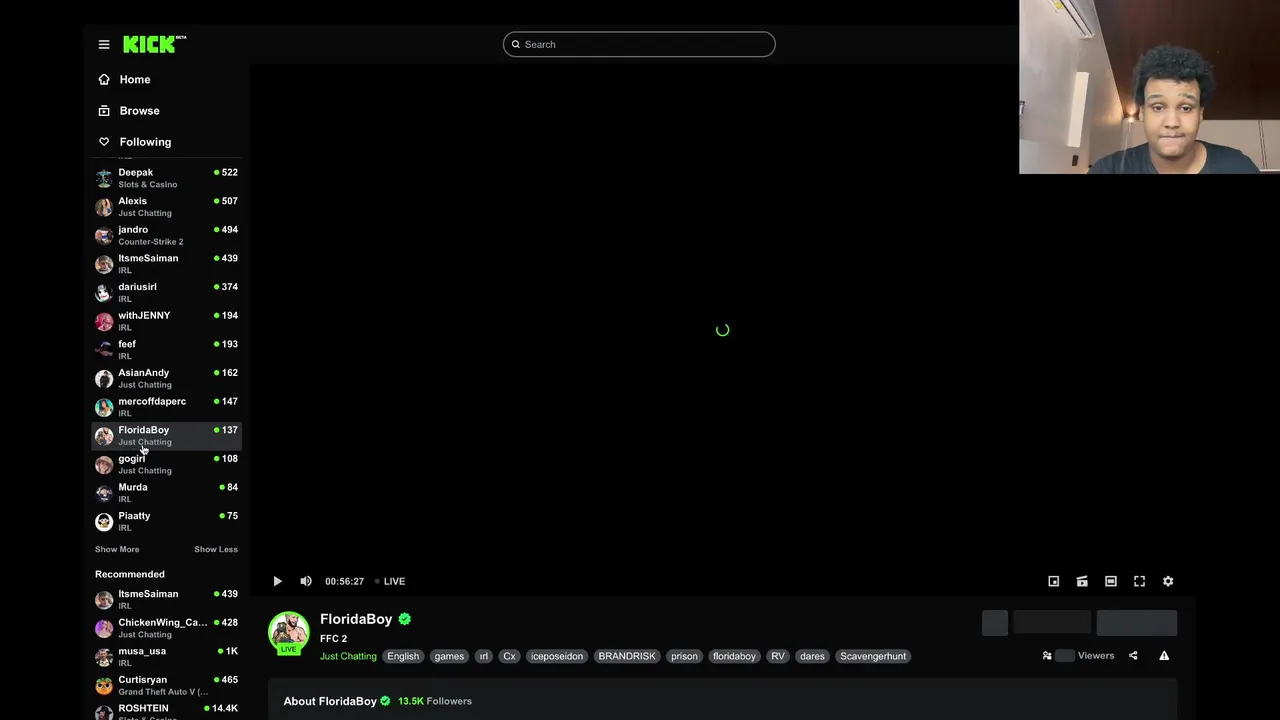Click the dares tag
This screenshot has width=1280, height=720.
[x=812, y=656]
